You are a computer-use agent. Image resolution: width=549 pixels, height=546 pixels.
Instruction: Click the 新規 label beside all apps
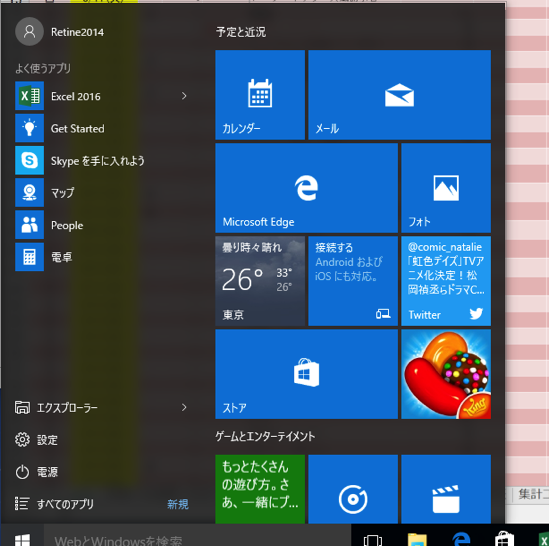coord(178,504)
